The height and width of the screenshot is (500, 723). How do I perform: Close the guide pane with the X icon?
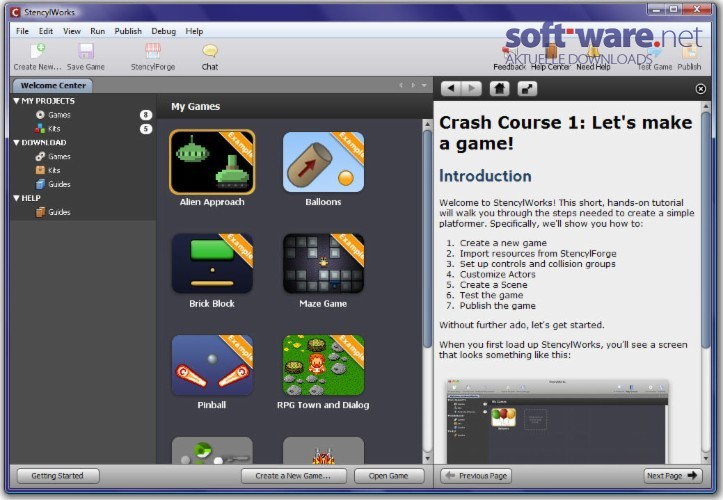pyautogui.click(x=700, y=89)
